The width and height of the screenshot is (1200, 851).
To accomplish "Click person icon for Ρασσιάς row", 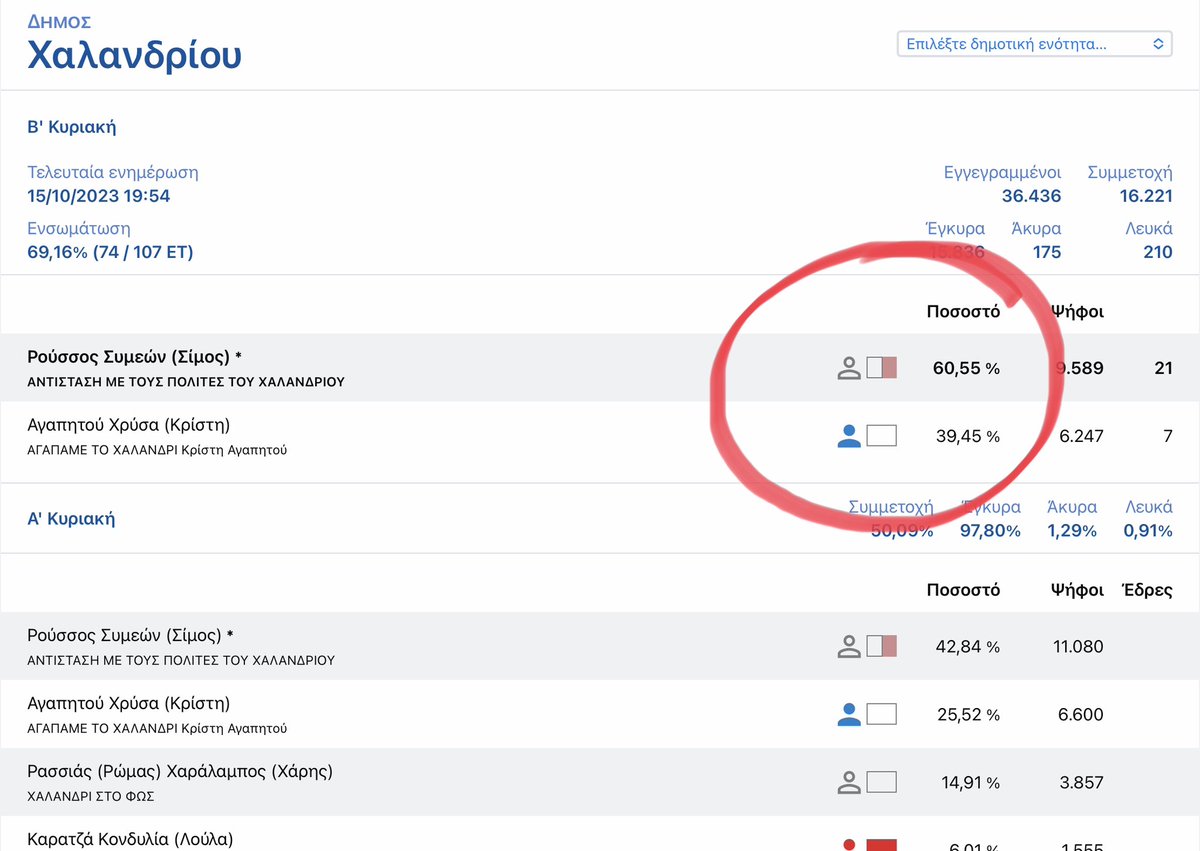I will point(849,782).
